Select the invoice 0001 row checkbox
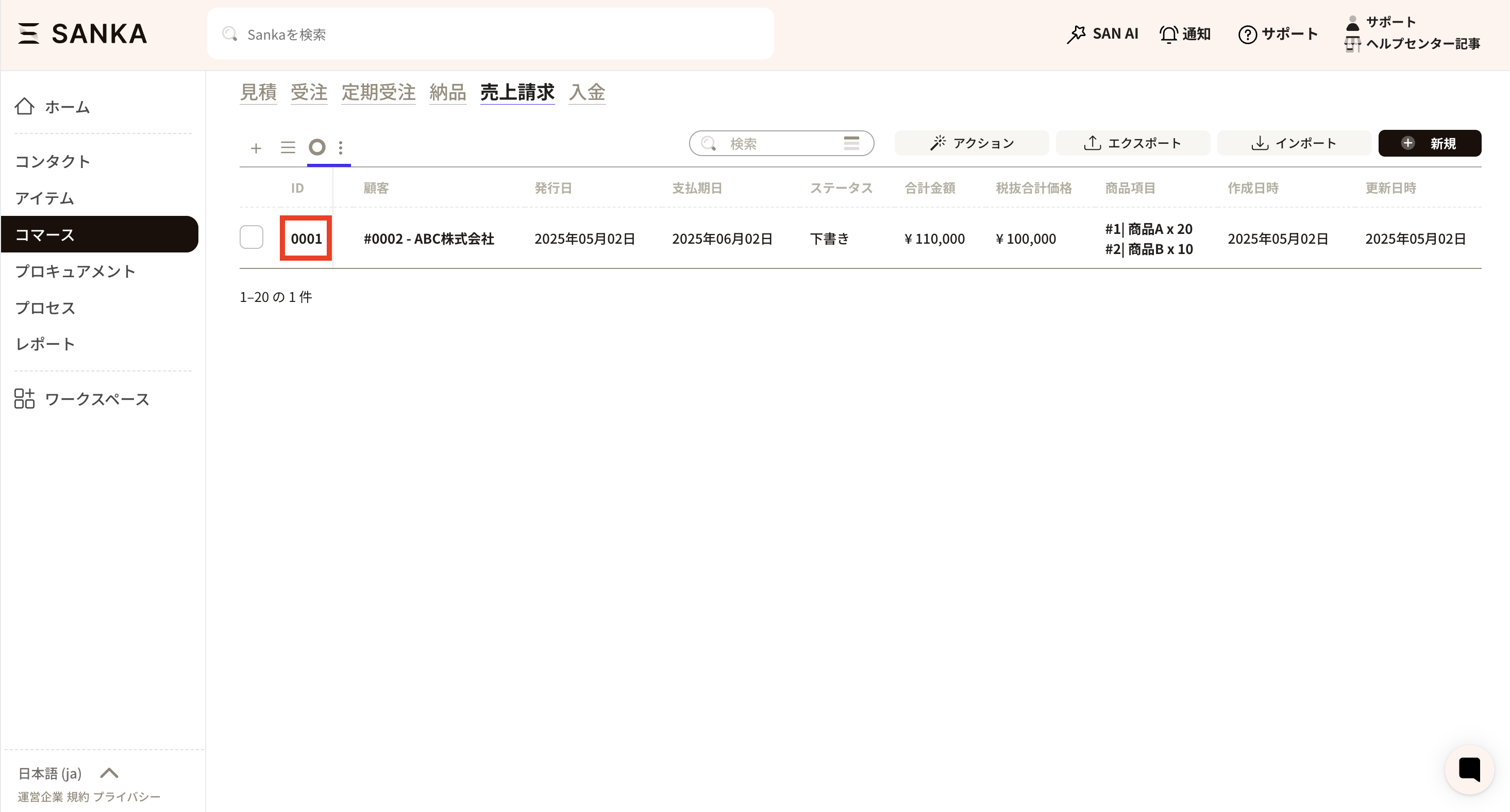Viewport: 1510px width, 812px height. click(251, 238)
